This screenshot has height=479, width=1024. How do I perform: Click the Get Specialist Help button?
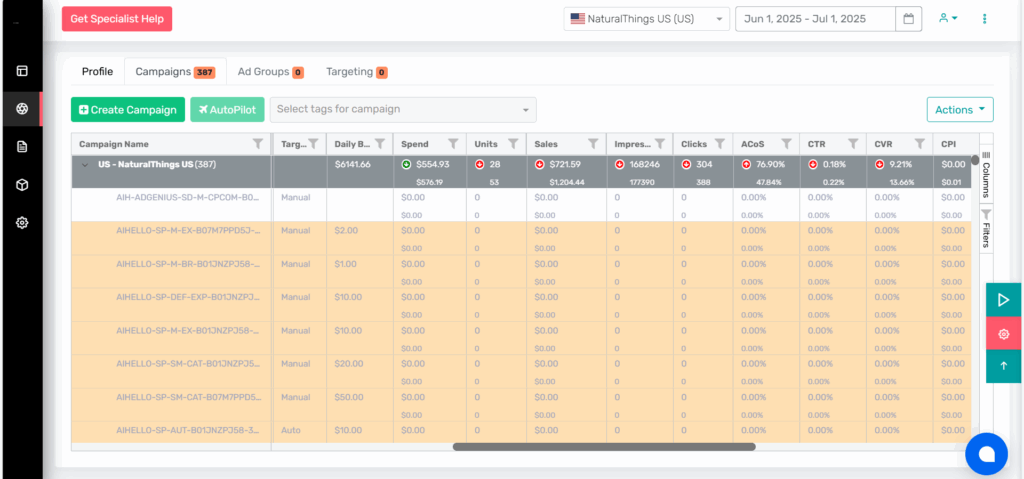(117, 19)
